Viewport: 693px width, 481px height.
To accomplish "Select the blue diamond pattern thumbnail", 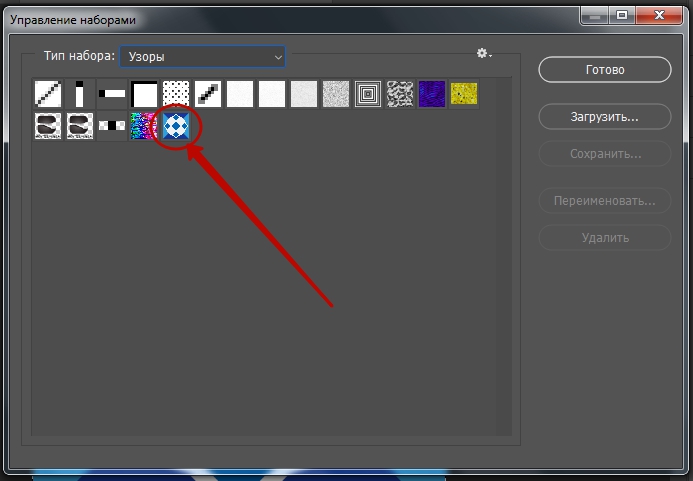I will [x=176, y=126].
